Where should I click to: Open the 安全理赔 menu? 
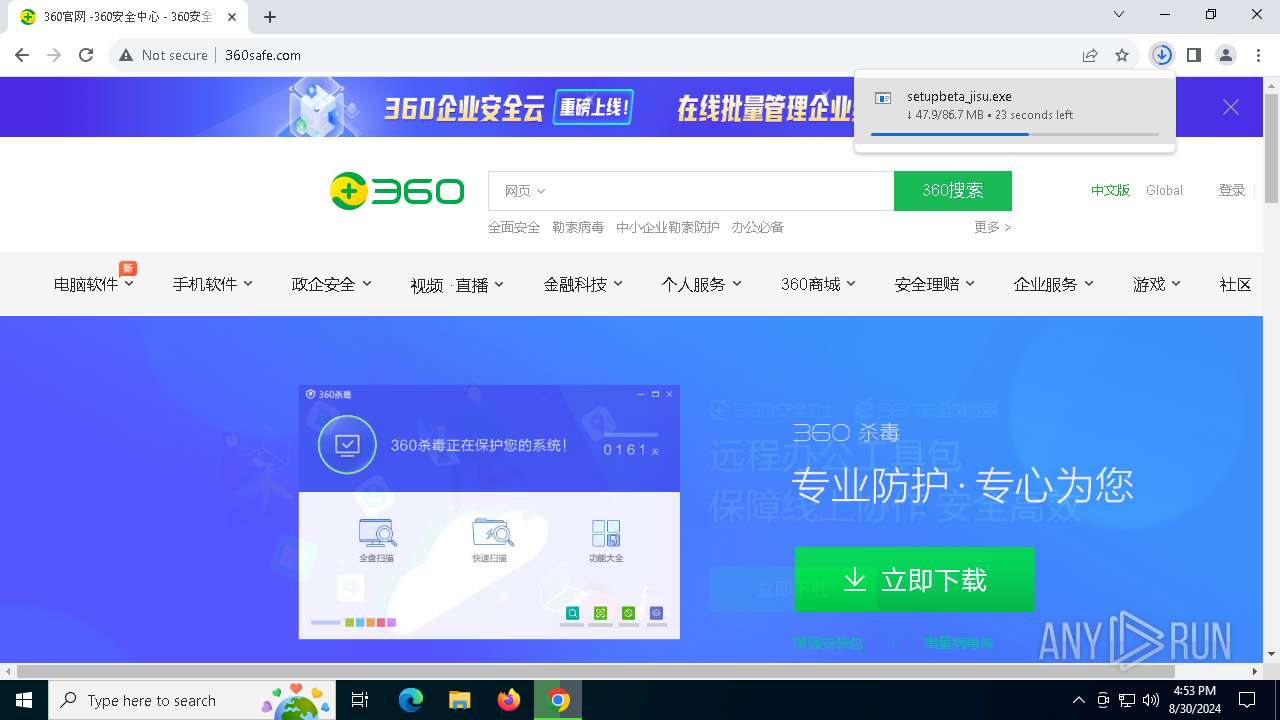point(935,284)
